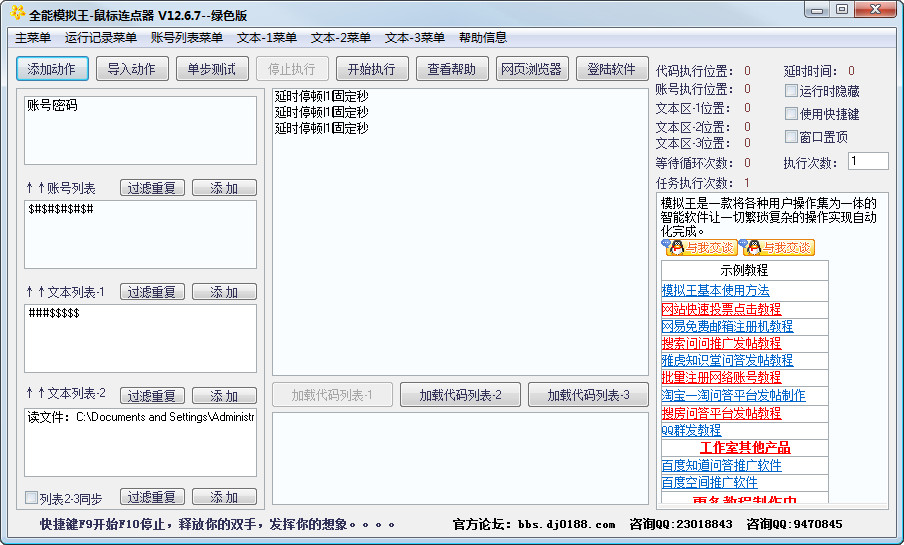Click the first 与我交谈 QQ chat icon
The height and width of the screenshot is (545, 904).
click(699, 247)
